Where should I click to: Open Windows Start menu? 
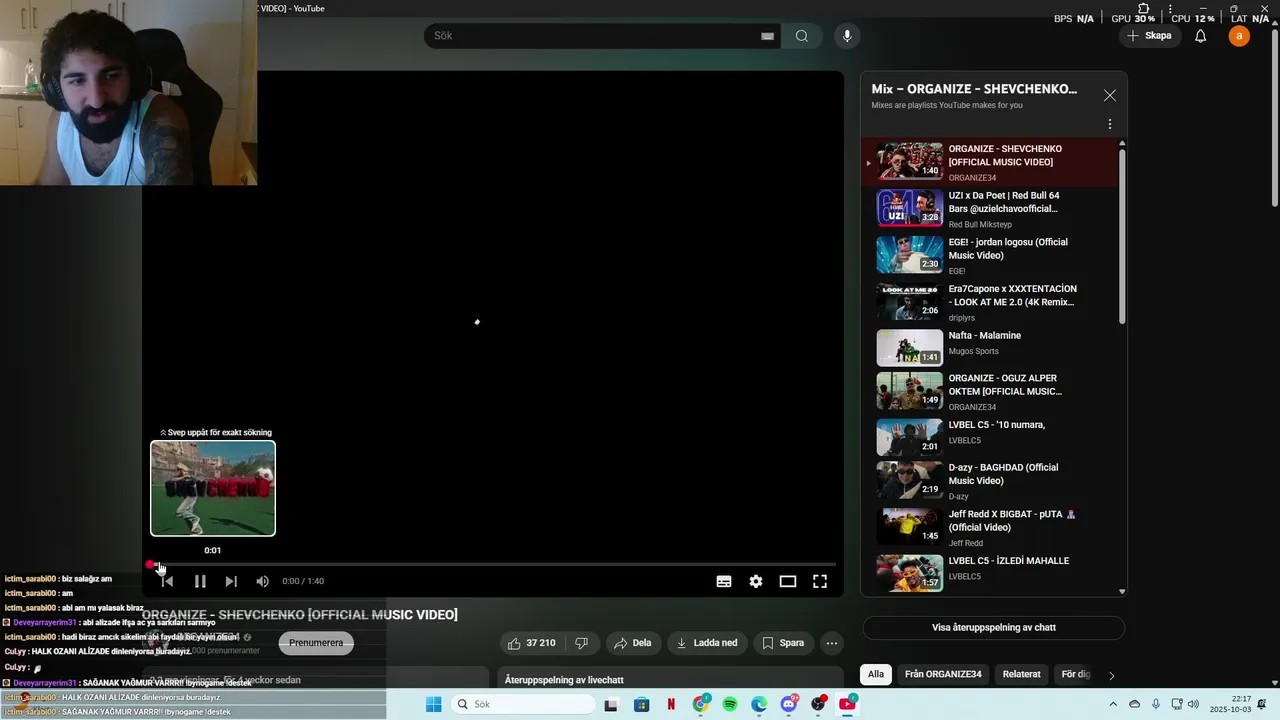coord(433,704)
